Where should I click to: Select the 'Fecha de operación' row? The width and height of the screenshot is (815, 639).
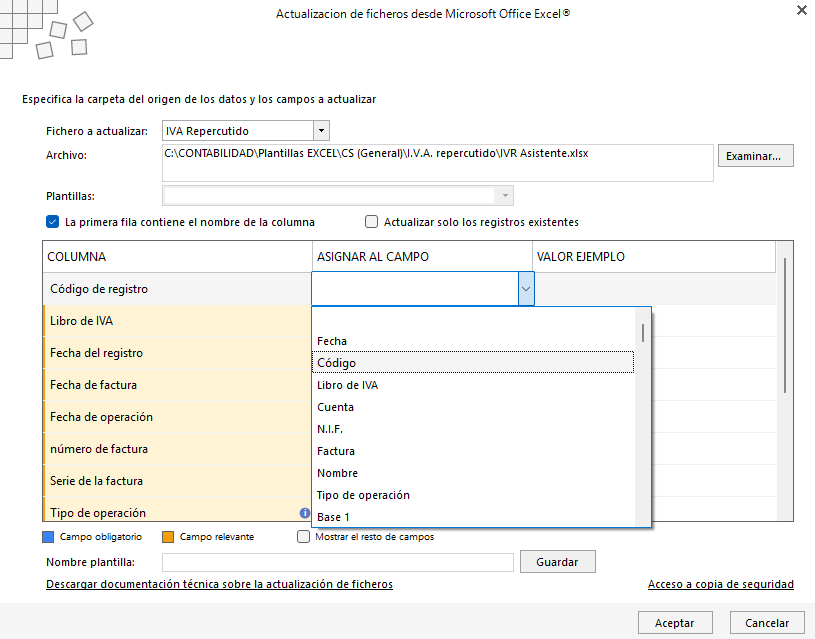(x=177, y=417)
